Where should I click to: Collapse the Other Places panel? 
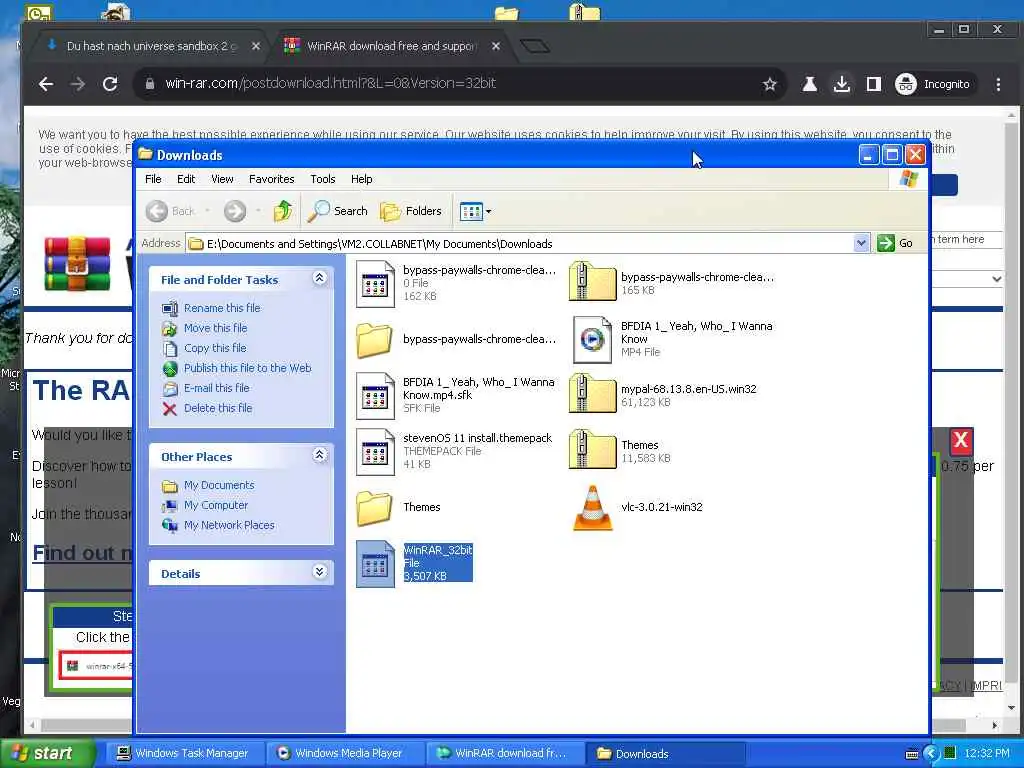pos(319,455)
